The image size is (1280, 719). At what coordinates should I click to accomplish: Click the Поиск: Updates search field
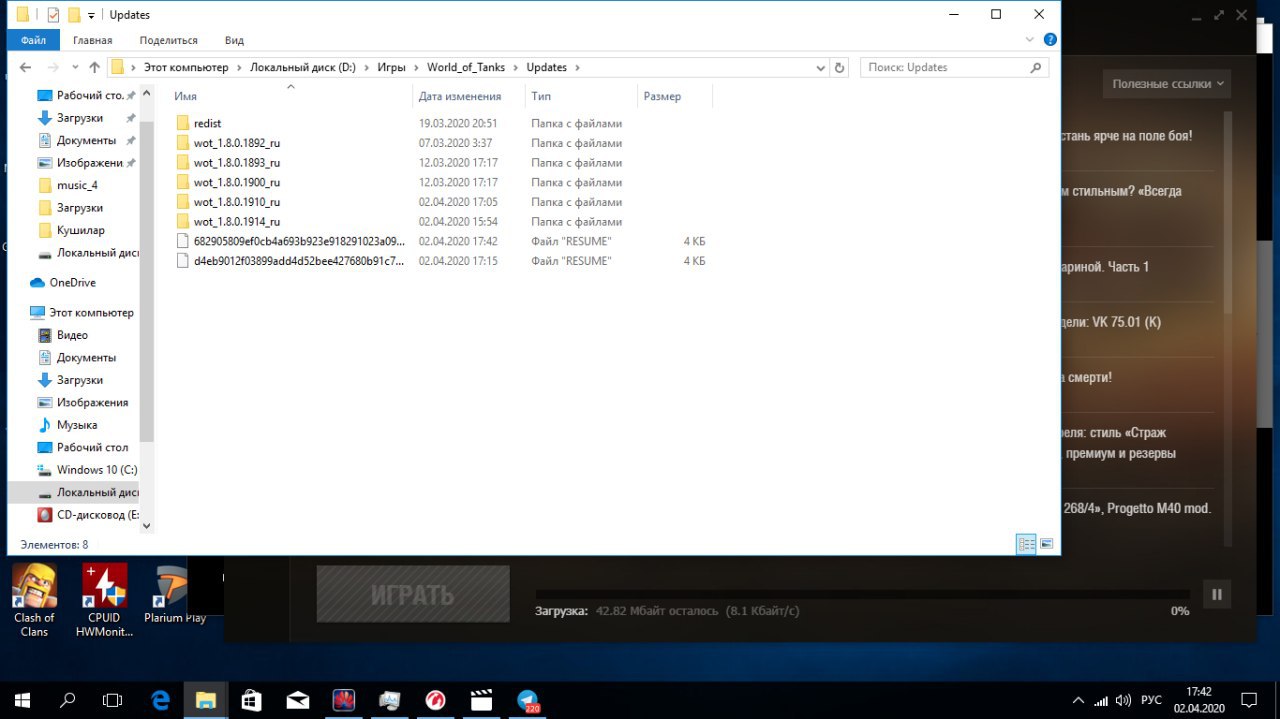pos(954,67)
